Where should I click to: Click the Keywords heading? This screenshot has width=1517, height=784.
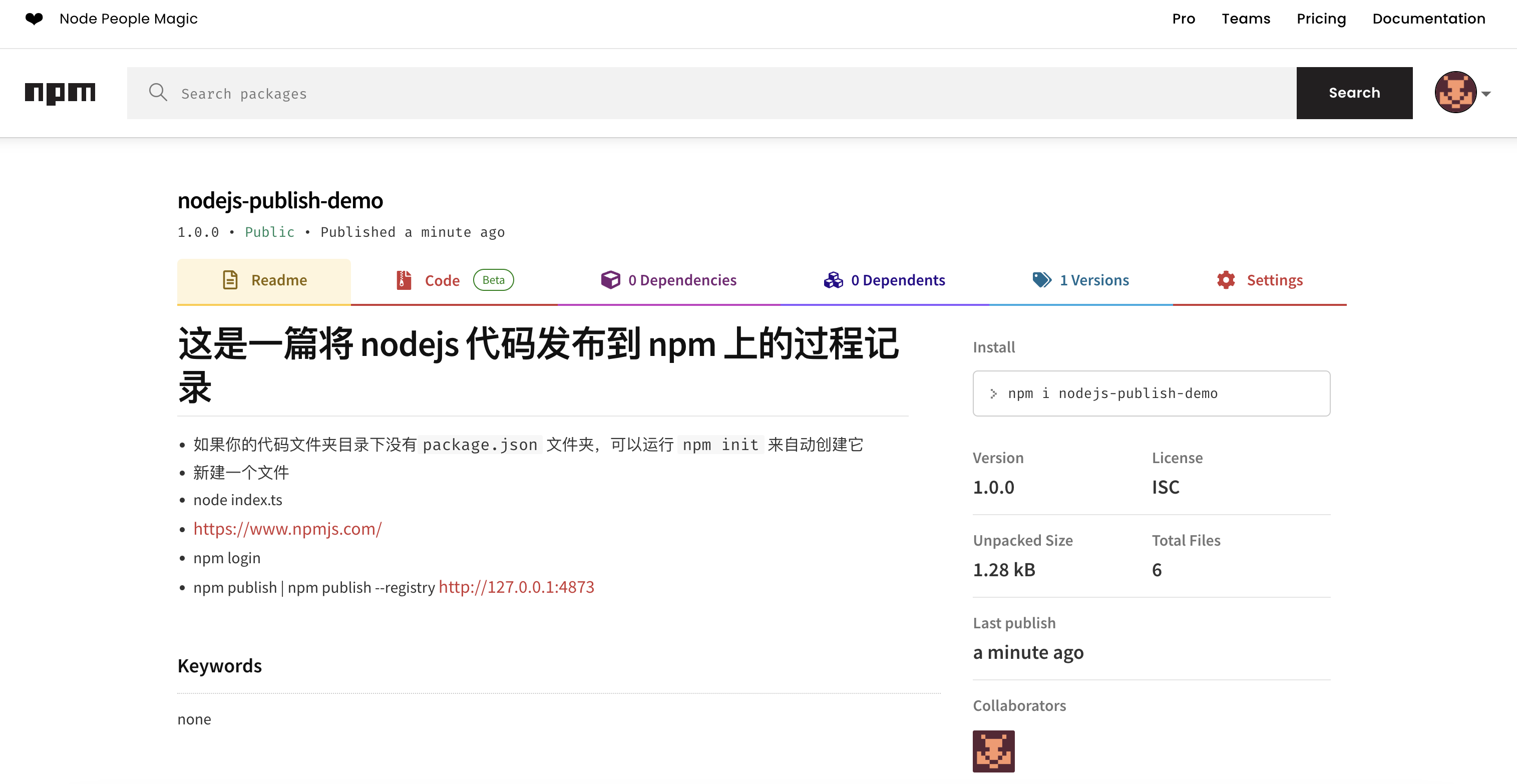[220, 666]
